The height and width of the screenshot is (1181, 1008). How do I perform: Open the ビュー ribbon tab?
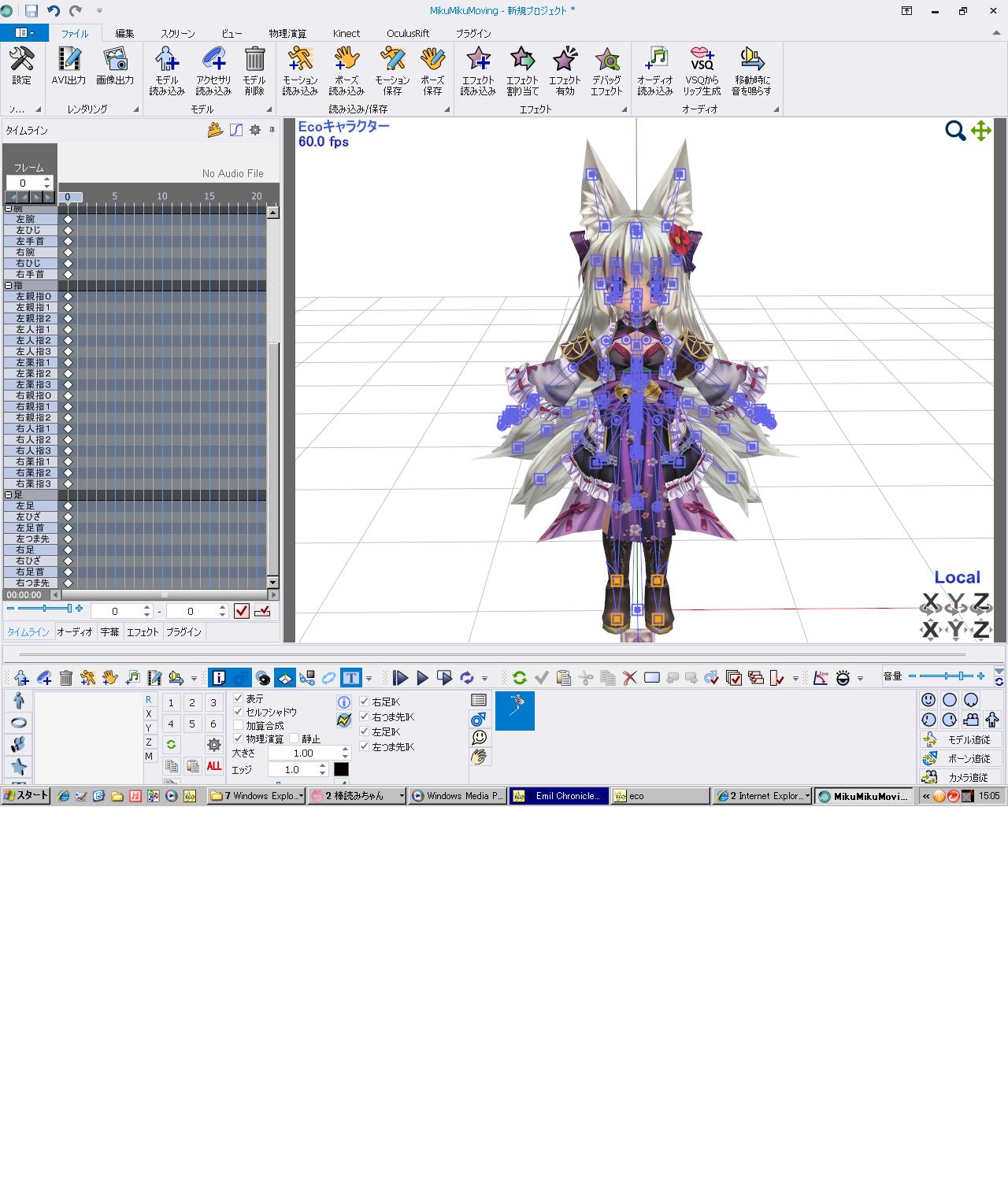point(232,34)
